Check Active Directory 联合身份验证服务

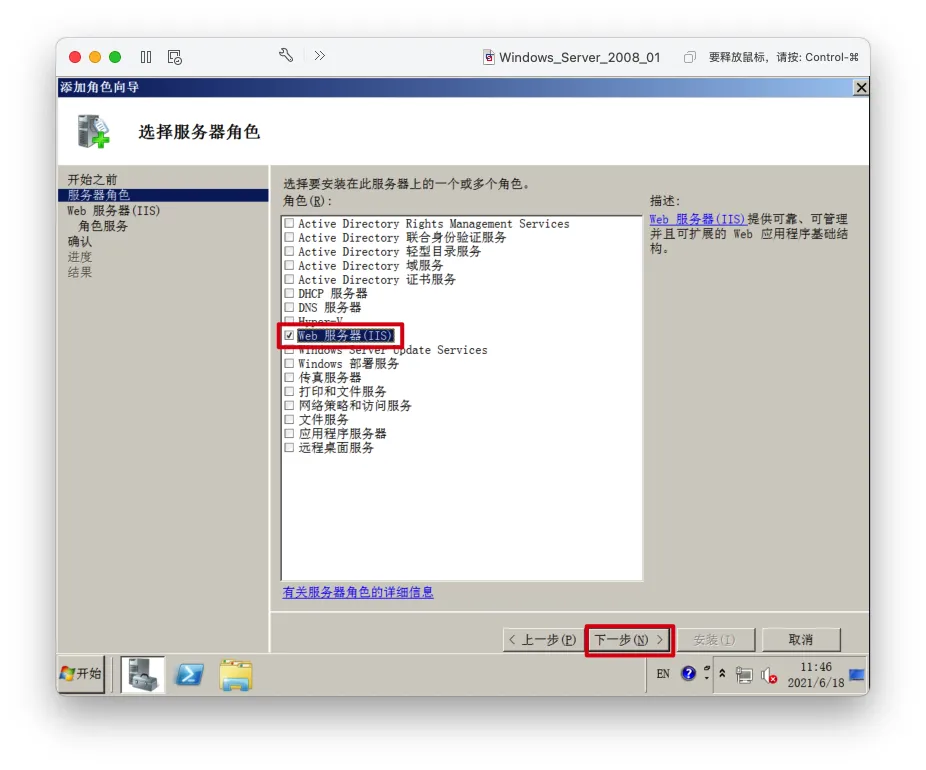pyautogui.click(x=289, y=237)
